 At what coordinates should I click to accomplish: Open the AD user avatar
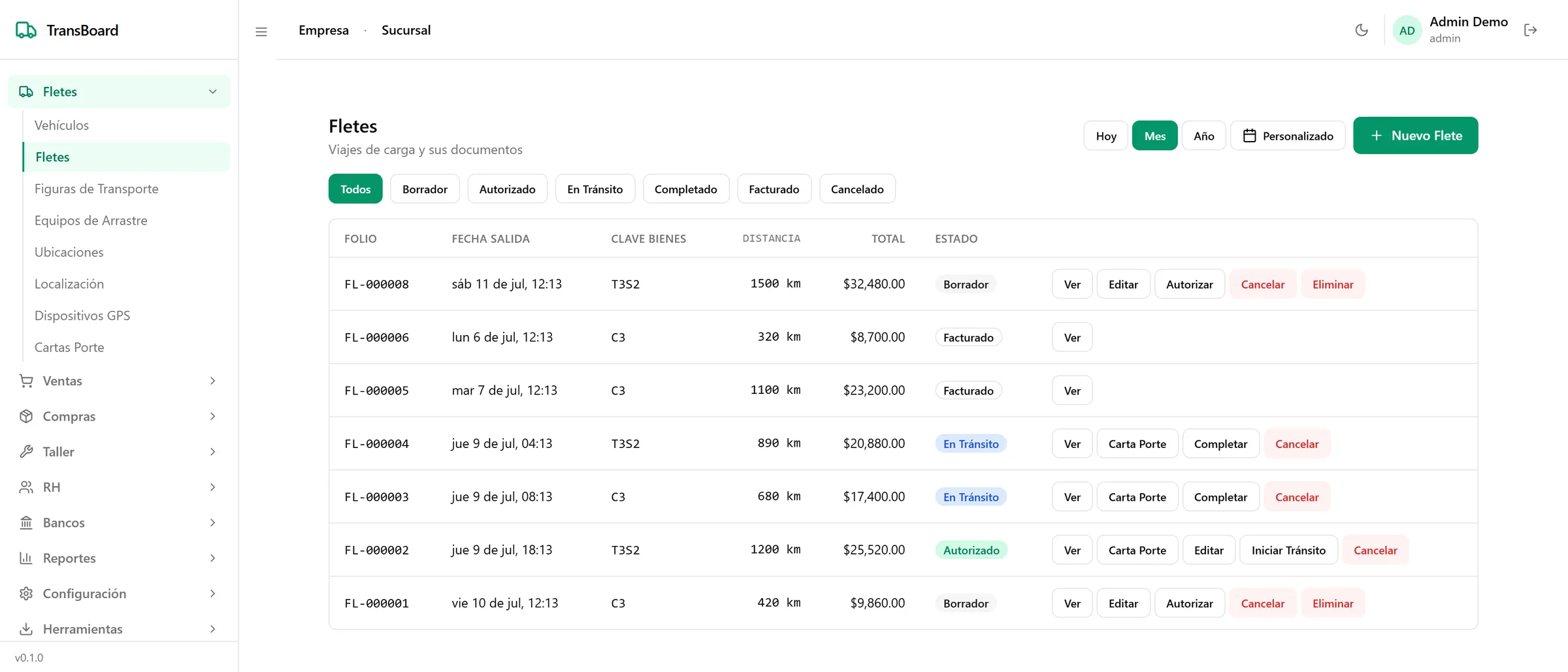tap(1407, 30)
